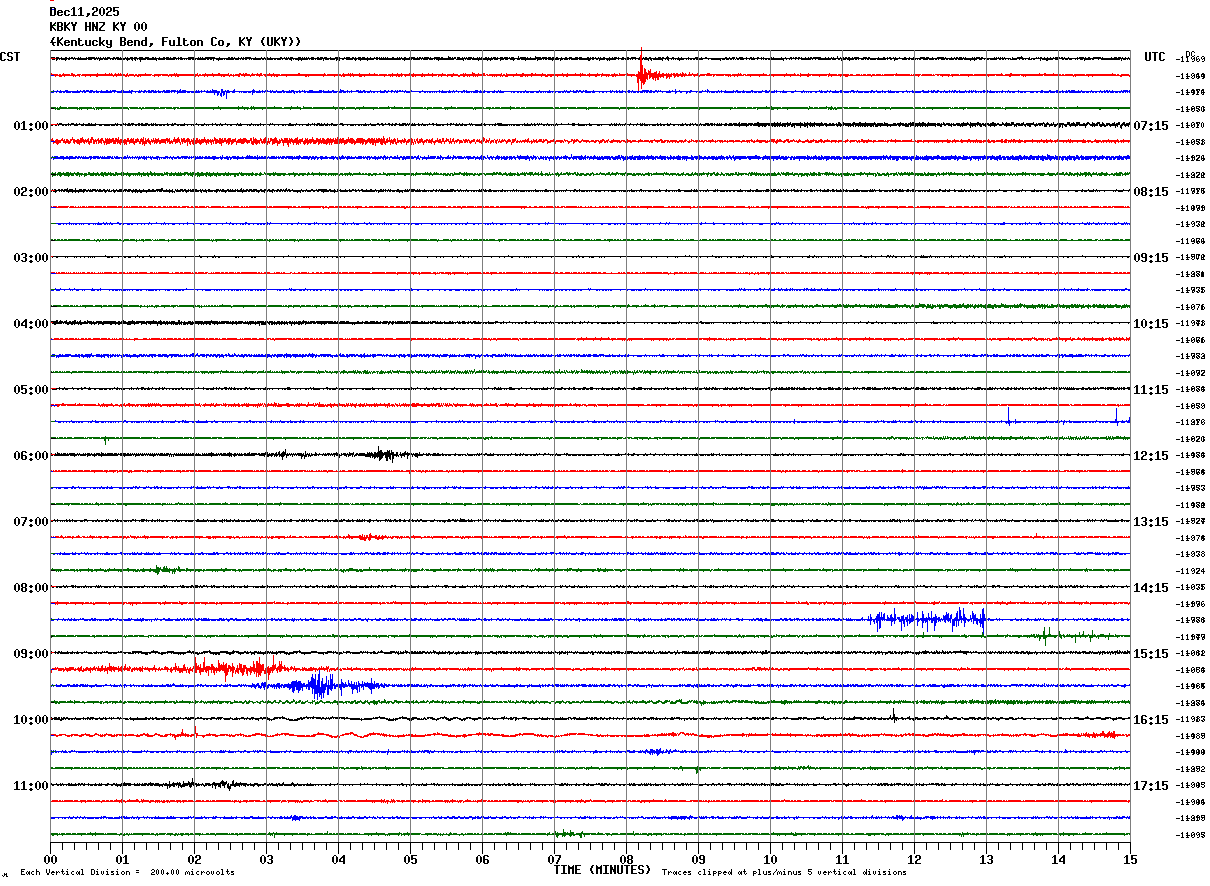Select the 09:00 CST time label
This screenshot has width=1210, height=886.
pos(31,654)
